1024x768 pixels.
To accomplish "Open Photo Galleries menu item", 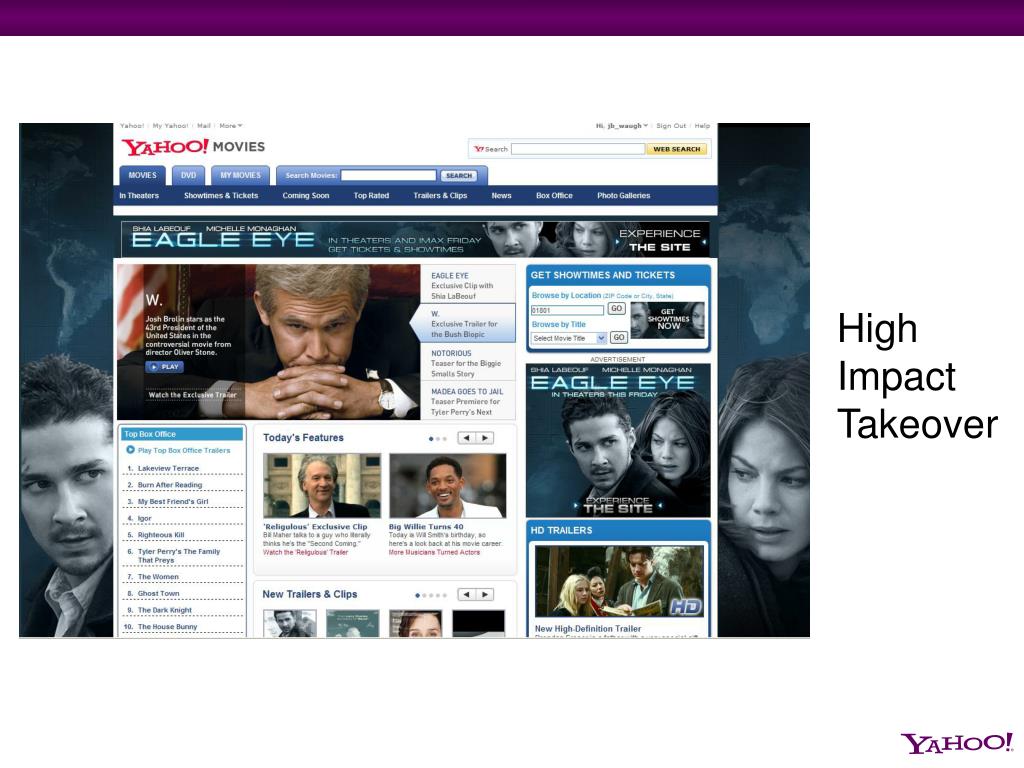I will [x=624, y=195].
